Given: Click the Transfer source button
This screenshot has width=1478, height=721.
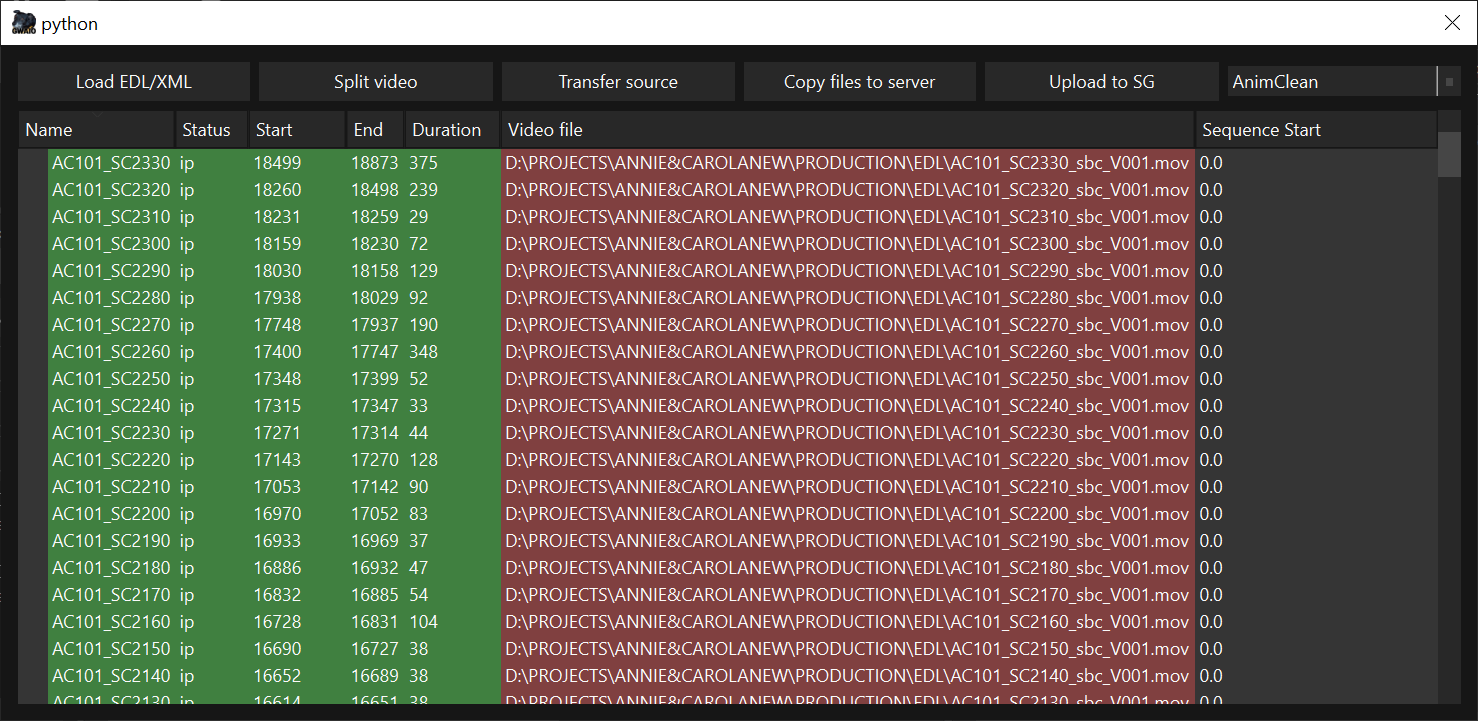Looking at the screenshot, I should click(x=618, y=82).
